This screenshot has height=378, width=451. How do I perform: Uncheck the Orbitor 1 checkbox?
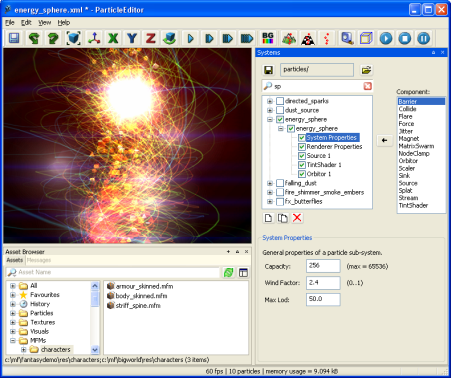(302, 174)
